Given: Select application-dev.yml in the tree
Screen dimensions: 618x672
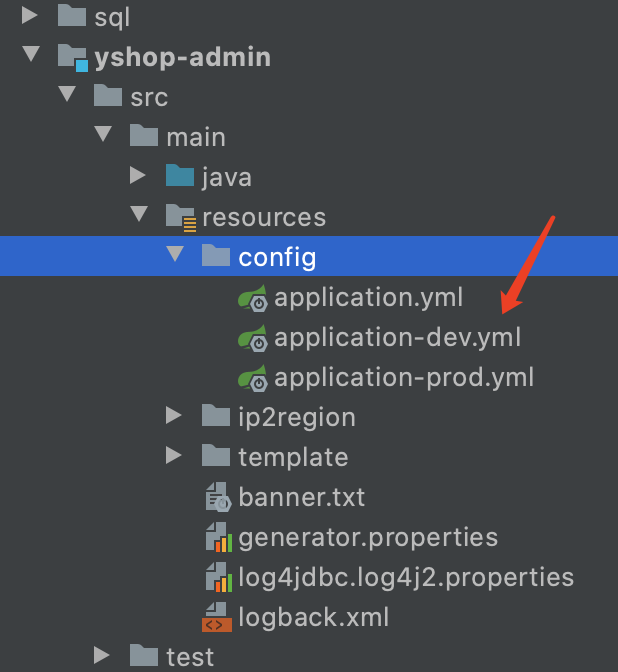Looking at the screenshot, I should [x=397, y=338].
